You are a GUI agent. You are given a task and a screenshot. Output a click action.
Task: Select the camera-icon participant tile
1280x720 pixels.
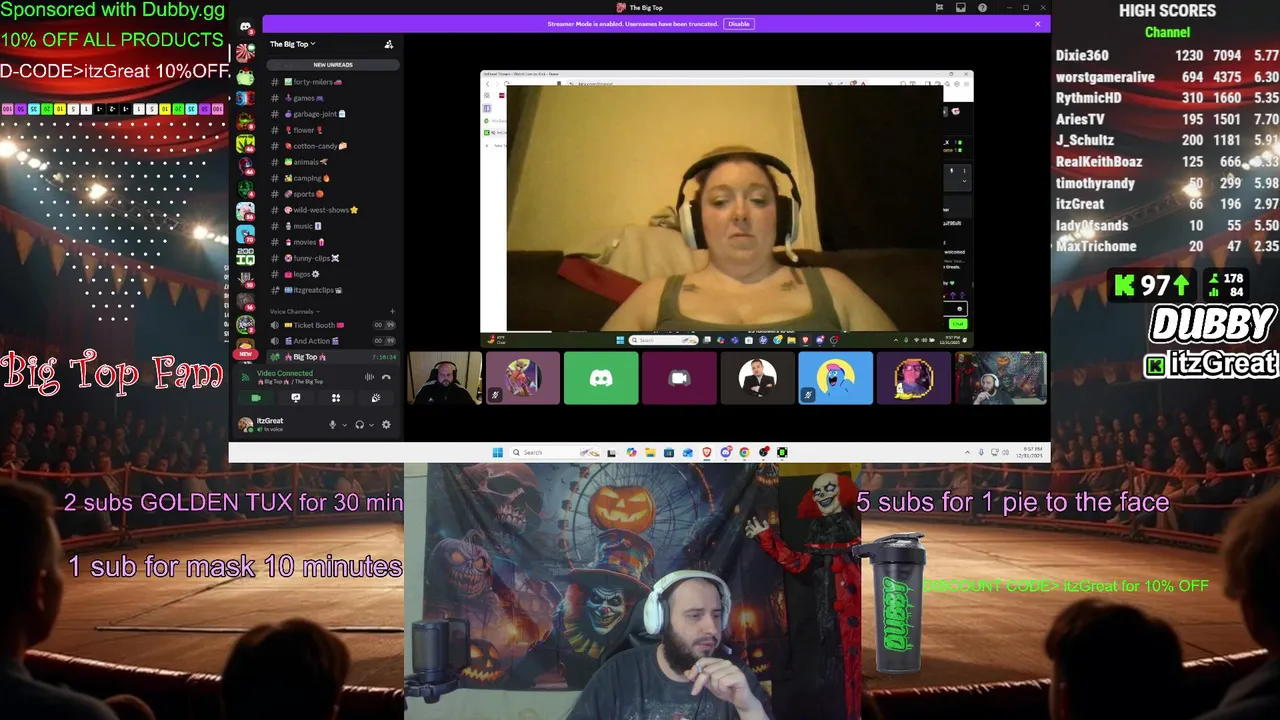679,378
